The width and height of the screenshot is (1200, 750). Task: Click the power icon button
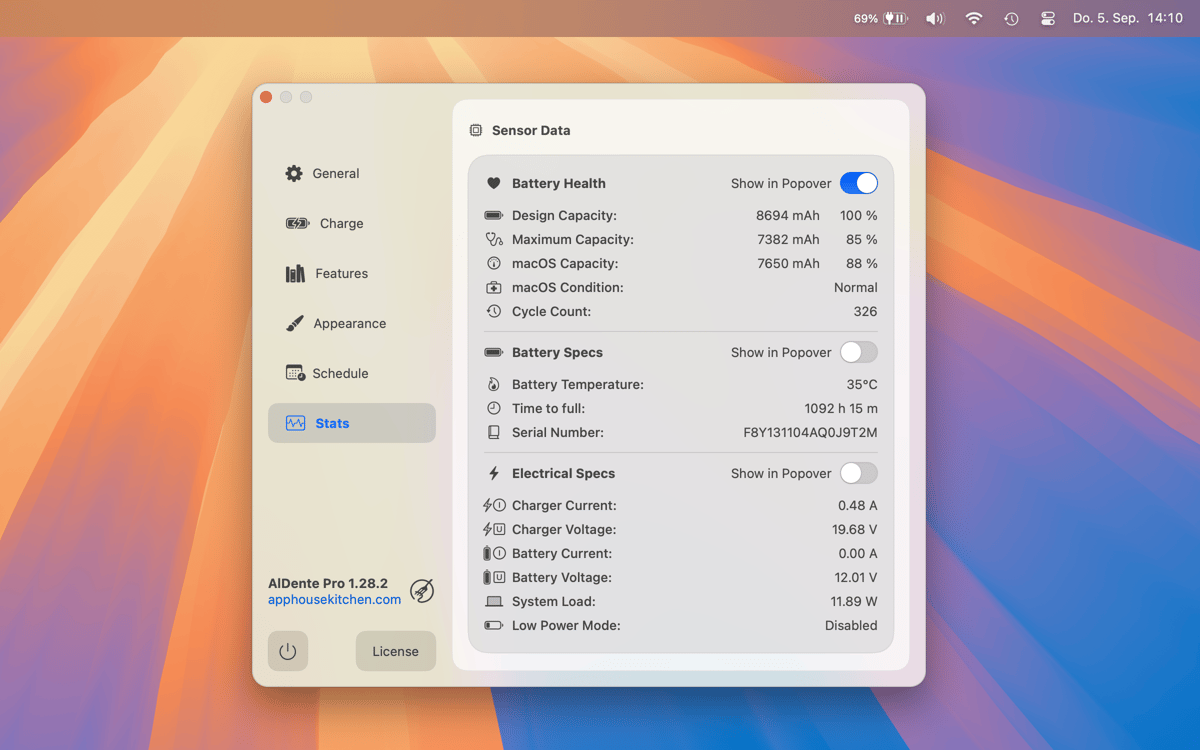point(288,651)
